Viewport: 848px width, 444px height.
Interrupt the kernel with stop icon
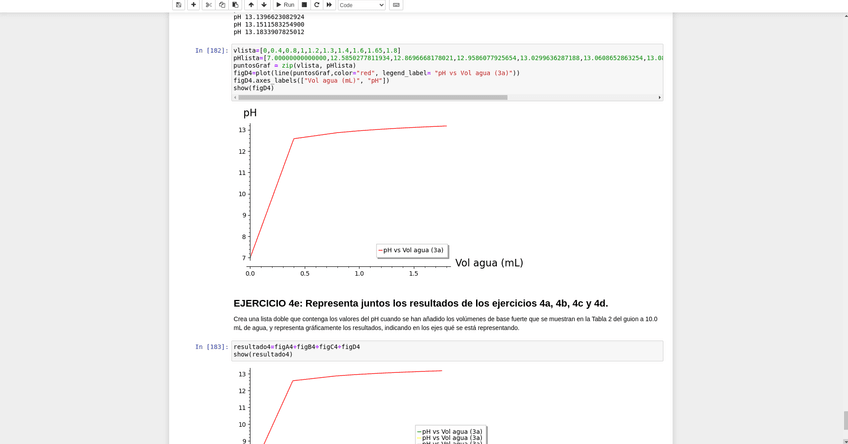[304, 5]
